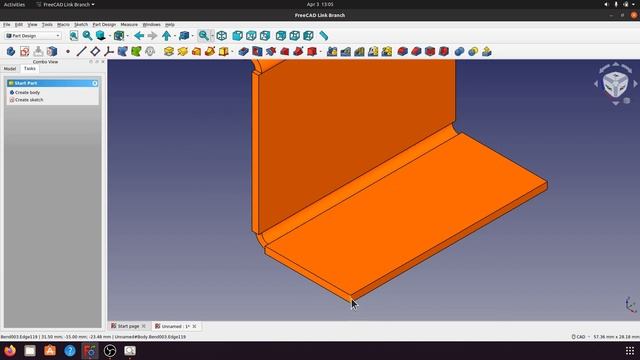The width and height of the screenshot is (640, 360).
Task: Open OBS Studio from the dock
Action: (110, 351)
